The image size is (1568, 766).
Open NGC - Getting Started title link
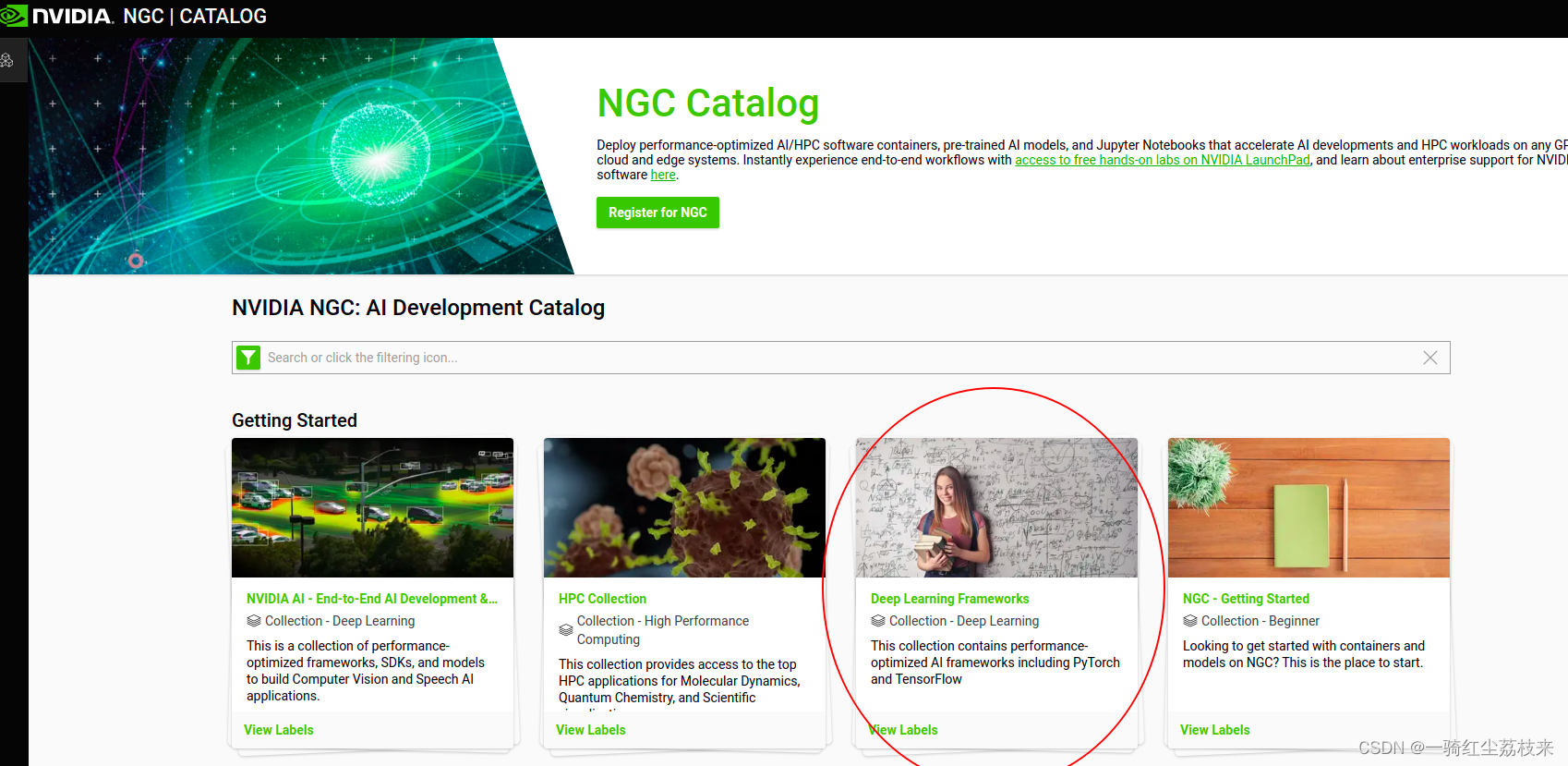click(x=1246, y=599)
